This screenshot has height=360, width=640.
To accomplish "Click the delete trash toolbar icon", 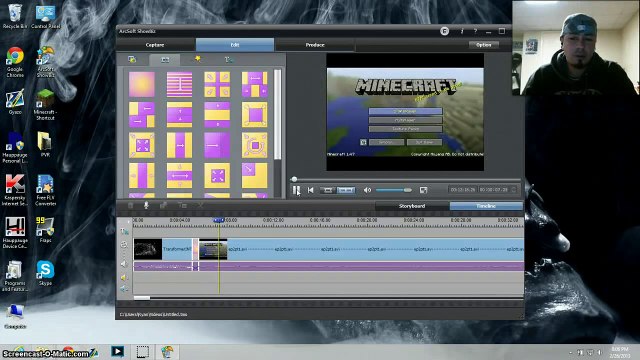I will pyautogui.click(x=131, y=205).
